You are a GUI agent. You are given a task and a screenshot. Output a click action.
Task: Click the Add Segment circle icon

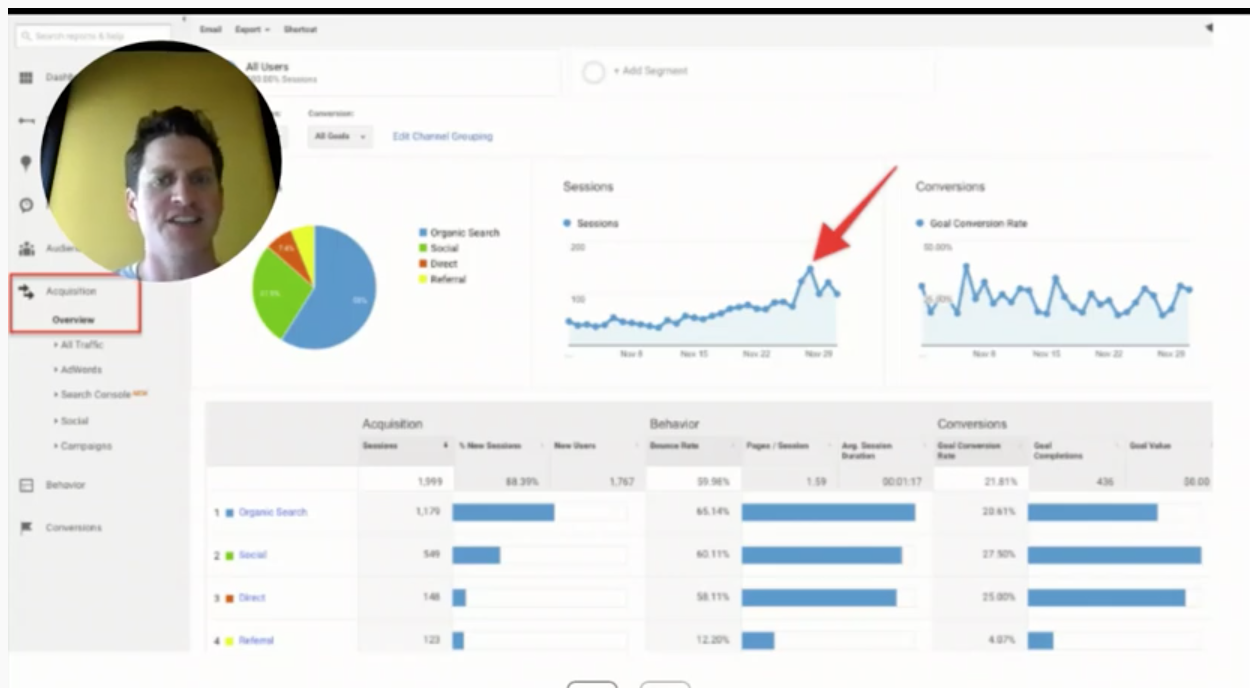pos(594,72)
